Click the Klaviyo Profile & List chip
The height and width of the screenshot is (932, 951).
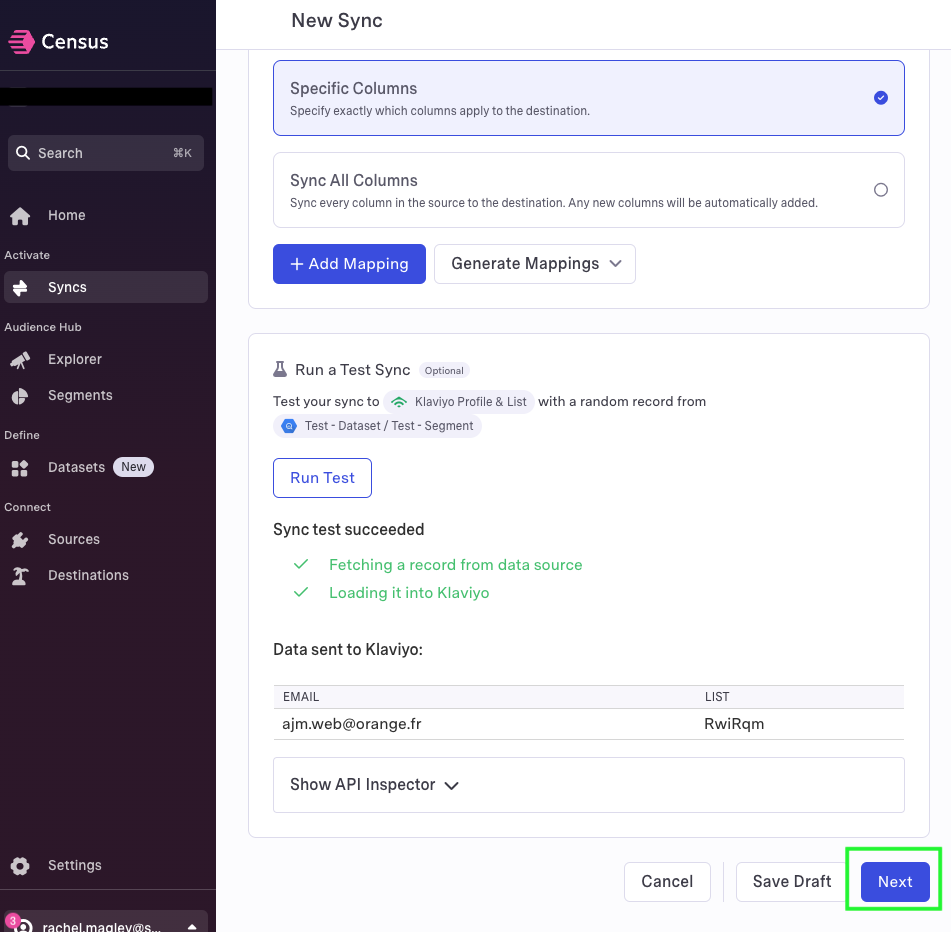(x=459, y=402)
